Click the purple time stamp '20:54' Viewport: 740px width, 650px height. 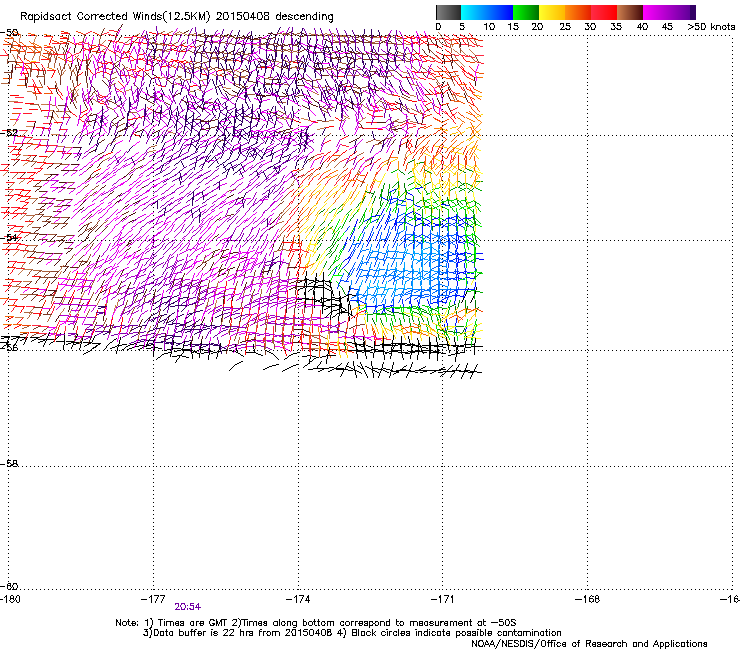click(x=187, y=607)
